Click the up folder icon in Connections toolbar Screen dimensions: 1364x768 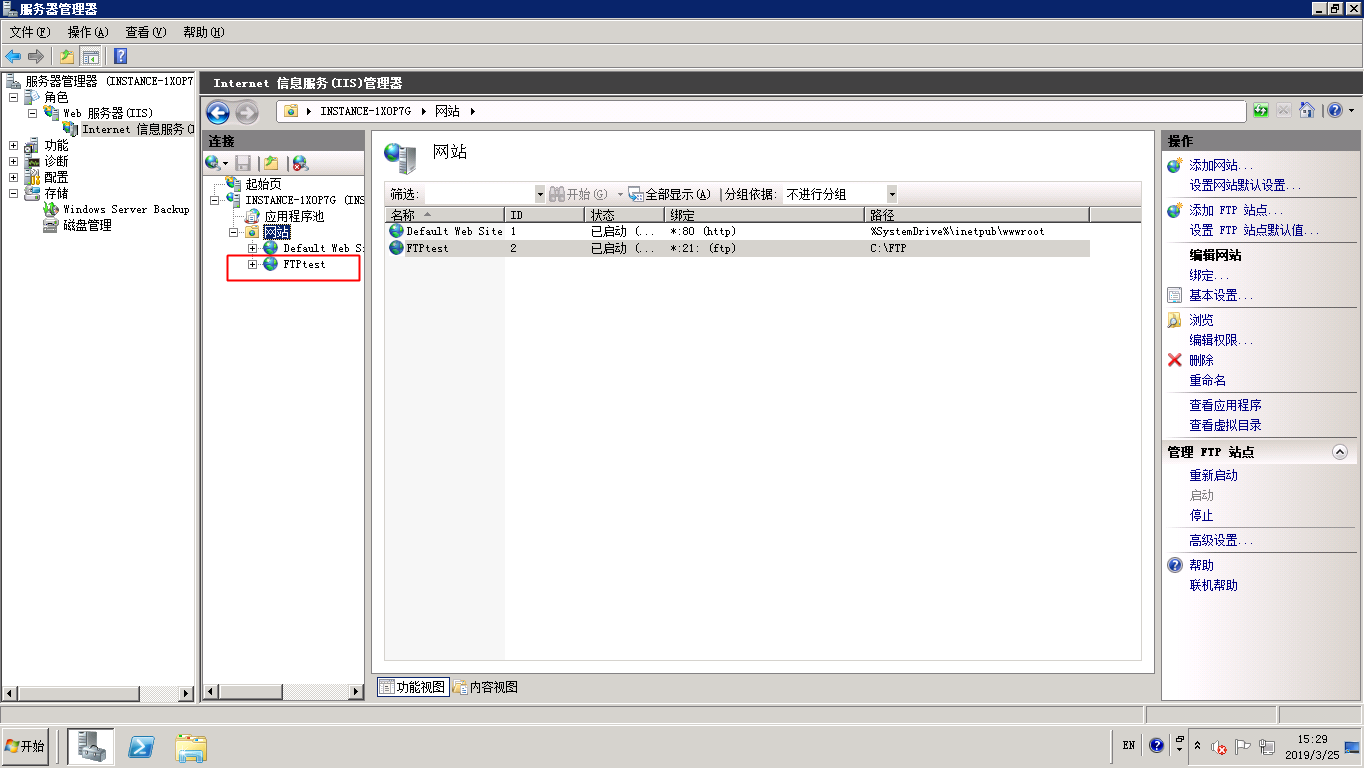click(270, 162)
